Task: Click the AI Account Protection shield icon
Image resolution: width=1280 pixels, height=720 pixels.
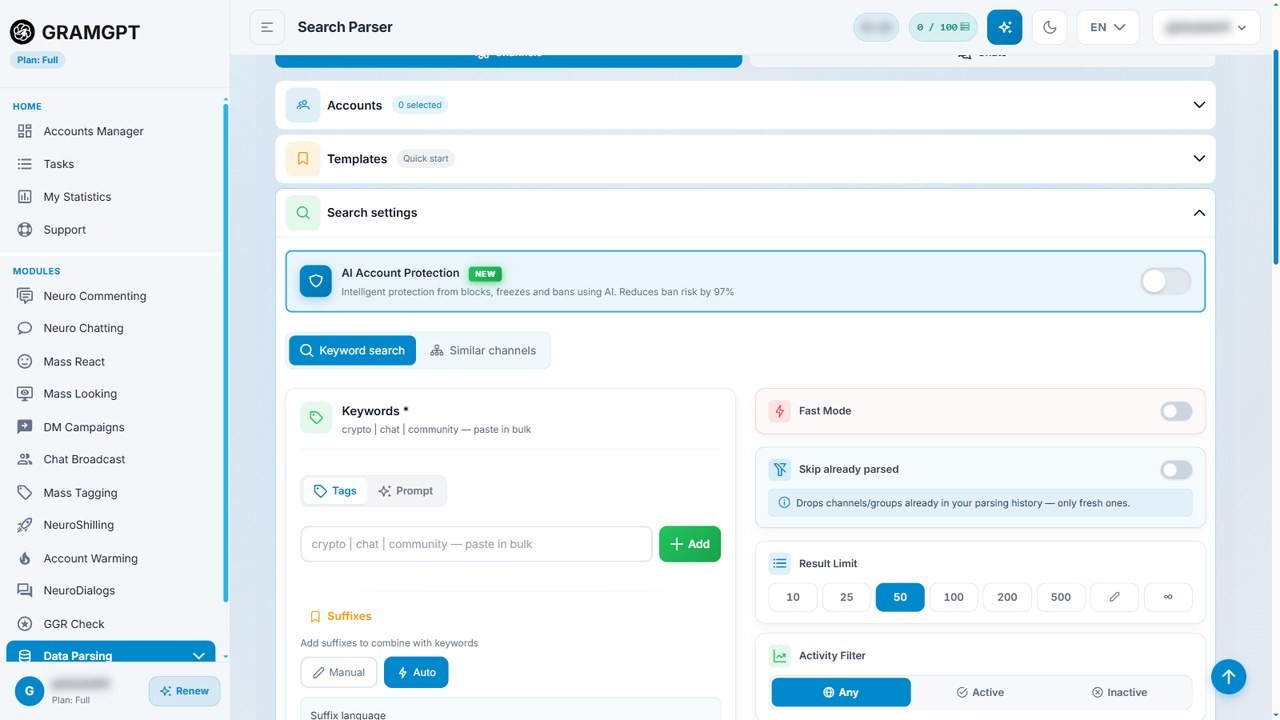Action: (316, 281)
